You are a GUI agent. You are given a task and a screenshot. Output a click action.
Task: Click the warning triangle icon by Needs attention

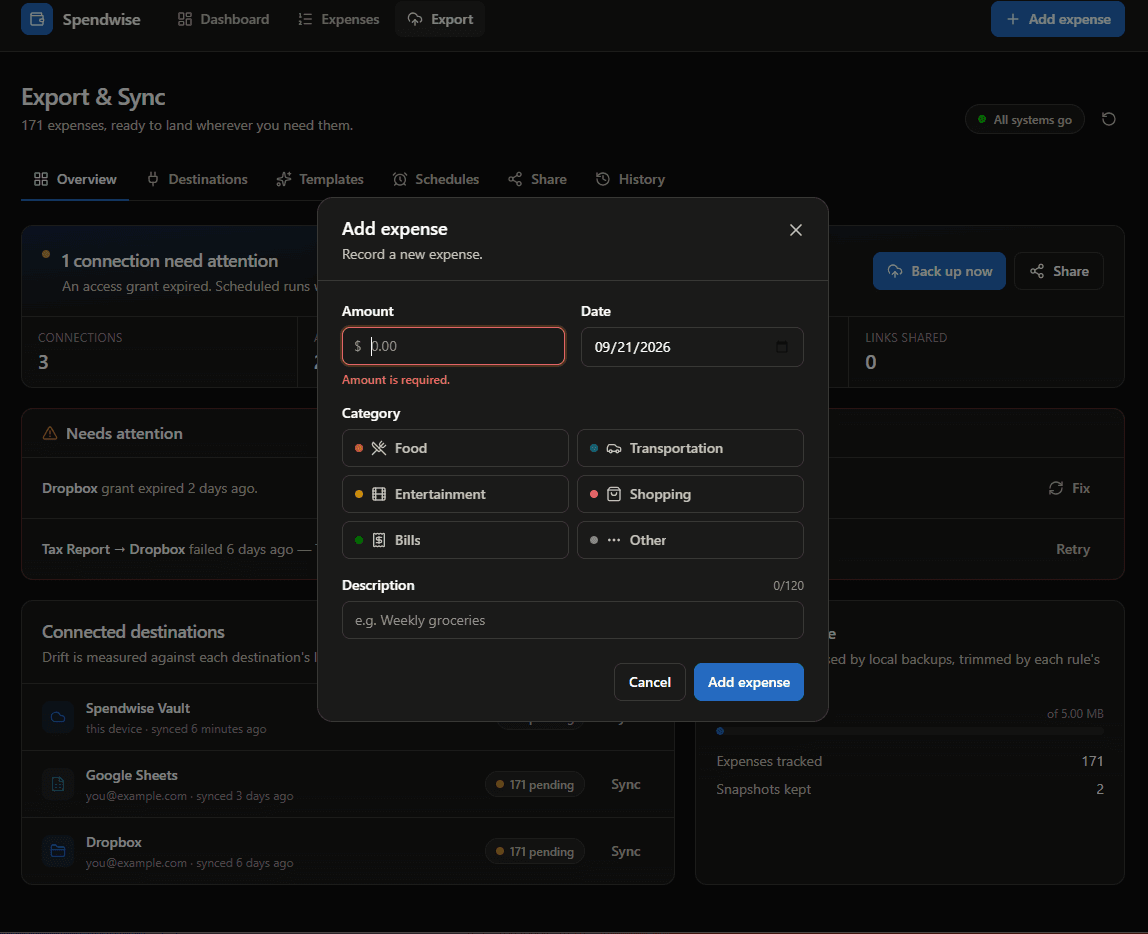(50, 433)
